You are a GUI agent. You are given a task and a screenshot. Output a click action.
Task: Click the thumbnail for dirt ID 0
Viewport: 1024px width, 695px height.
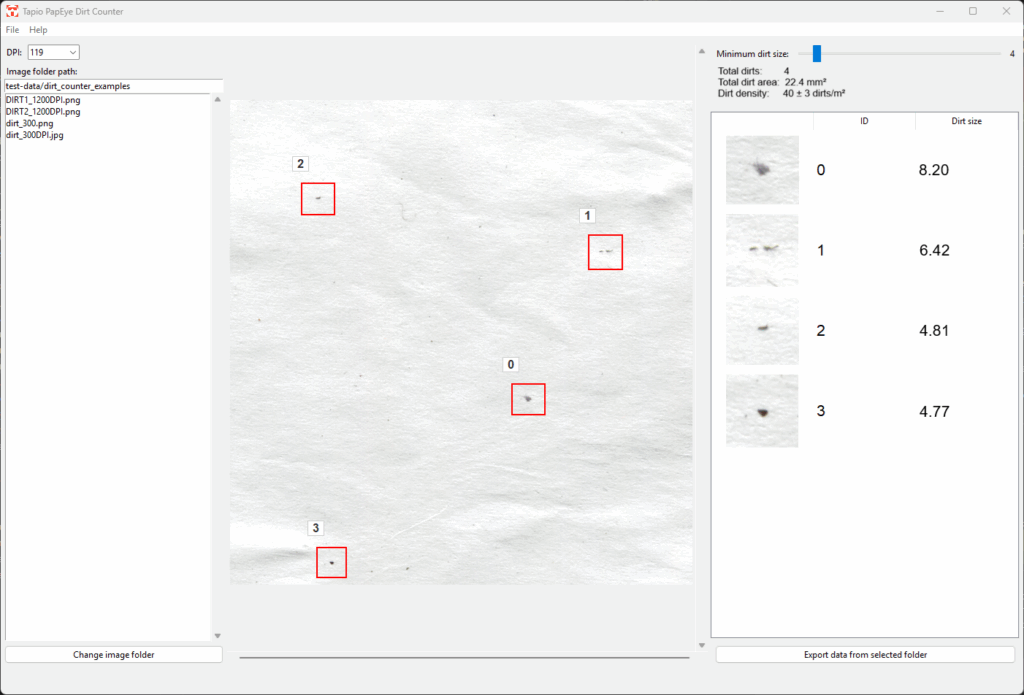coord(762,170)
